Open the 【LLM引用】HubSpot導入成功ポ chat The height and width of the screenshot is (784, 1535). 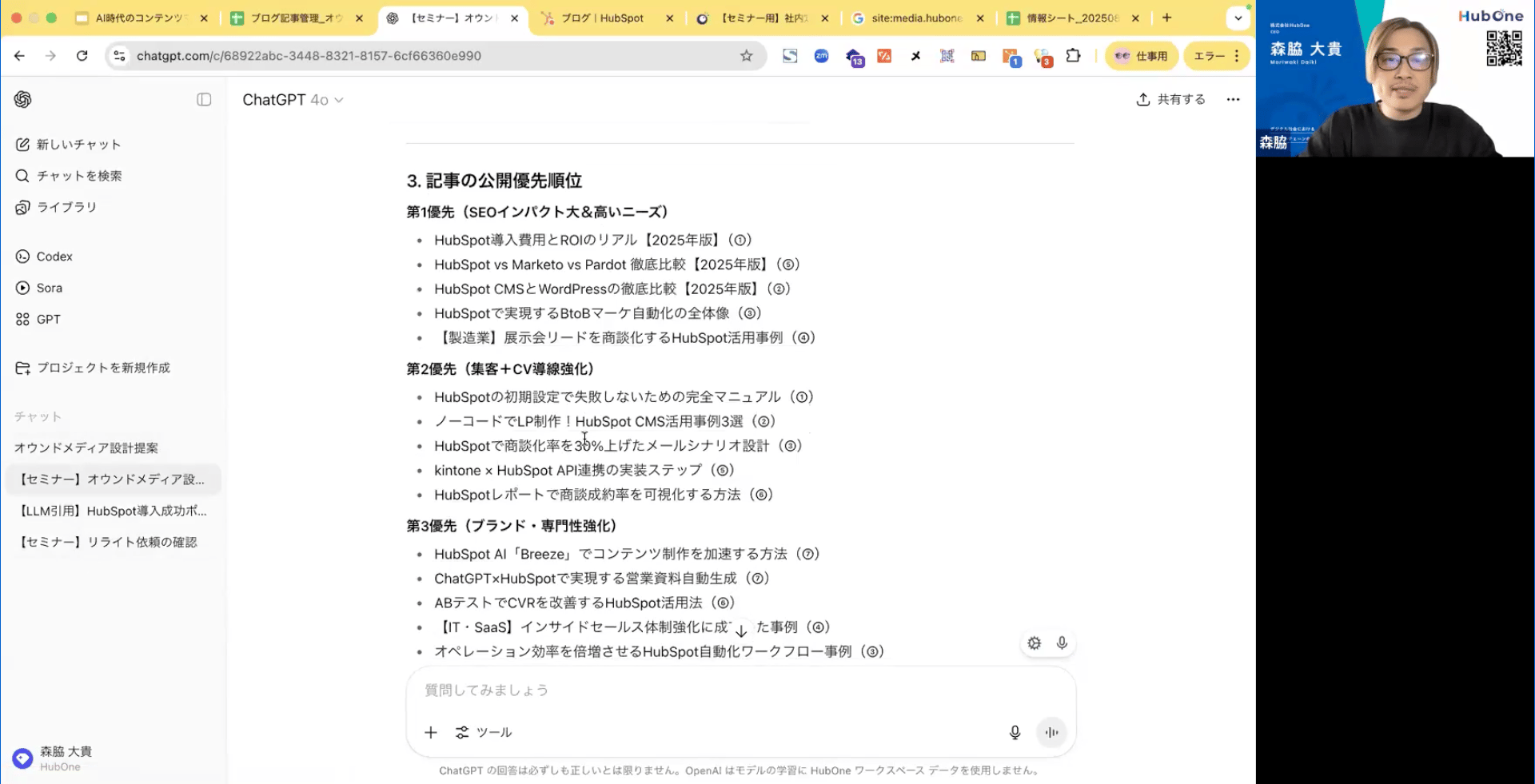[x=113, y=511]
